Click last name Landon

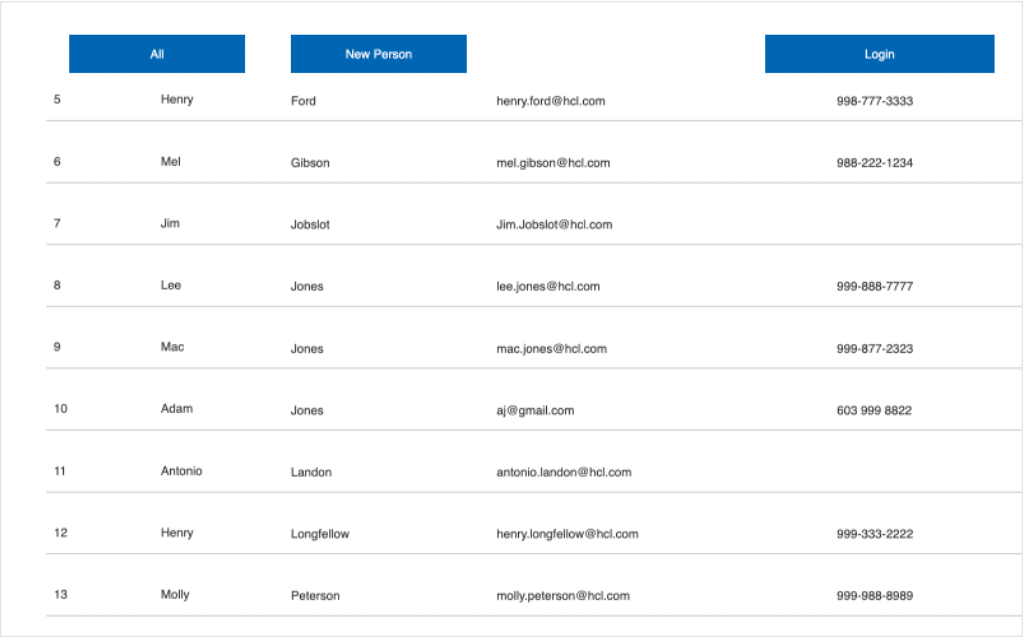(x=311, y=472)
